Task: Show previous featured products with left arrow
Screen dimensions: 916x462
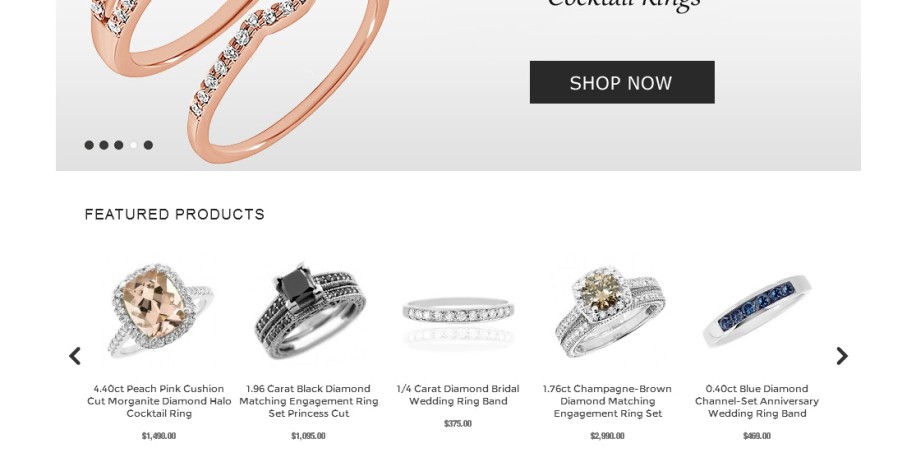Action: pyautogui.click(x=75, y=356)
